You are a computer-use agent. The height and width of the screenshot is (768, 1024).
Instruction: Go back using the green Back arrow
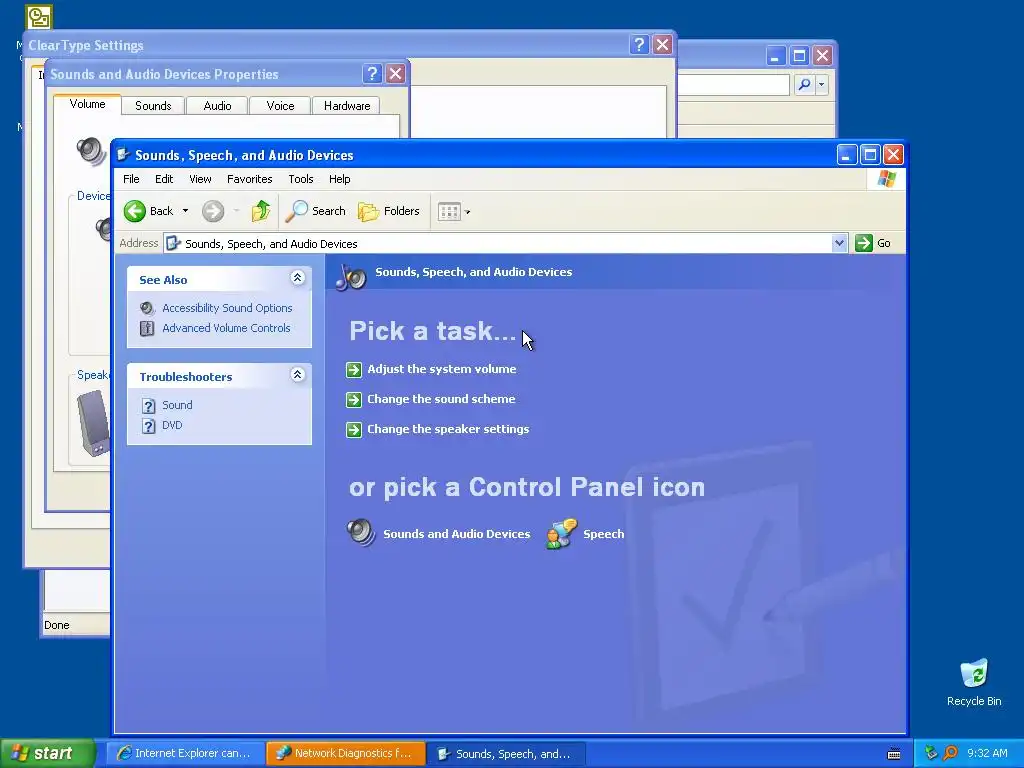click(135, 211)
